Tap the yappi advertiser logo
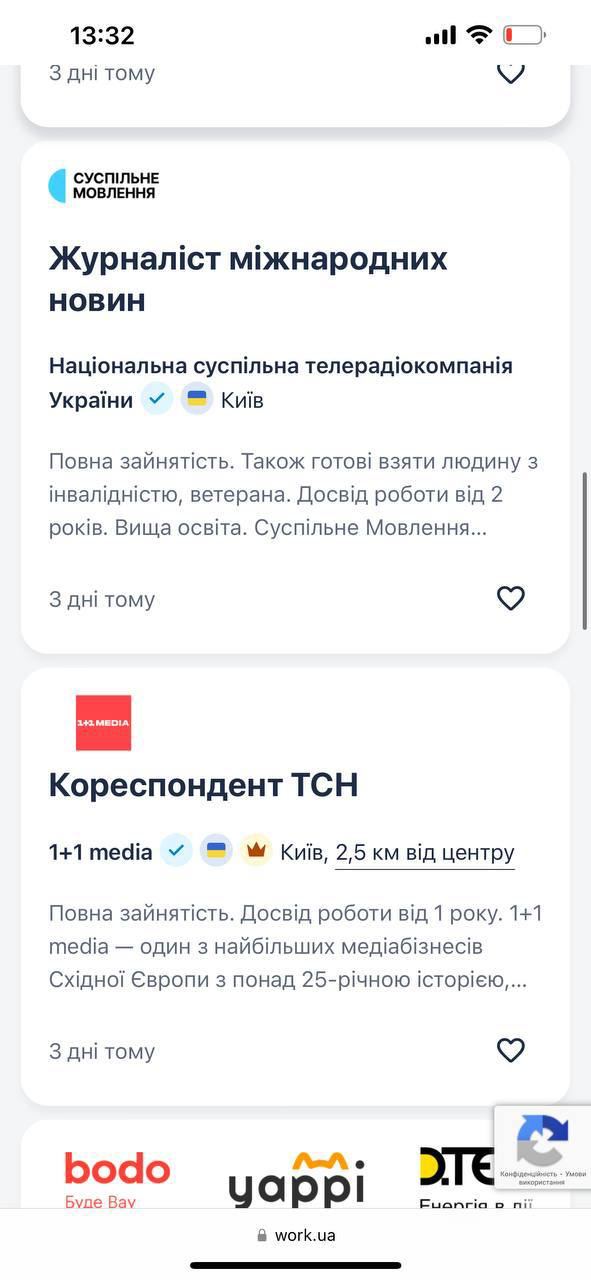Viewport: 591px width, 1280px height. pos(296,1180)
